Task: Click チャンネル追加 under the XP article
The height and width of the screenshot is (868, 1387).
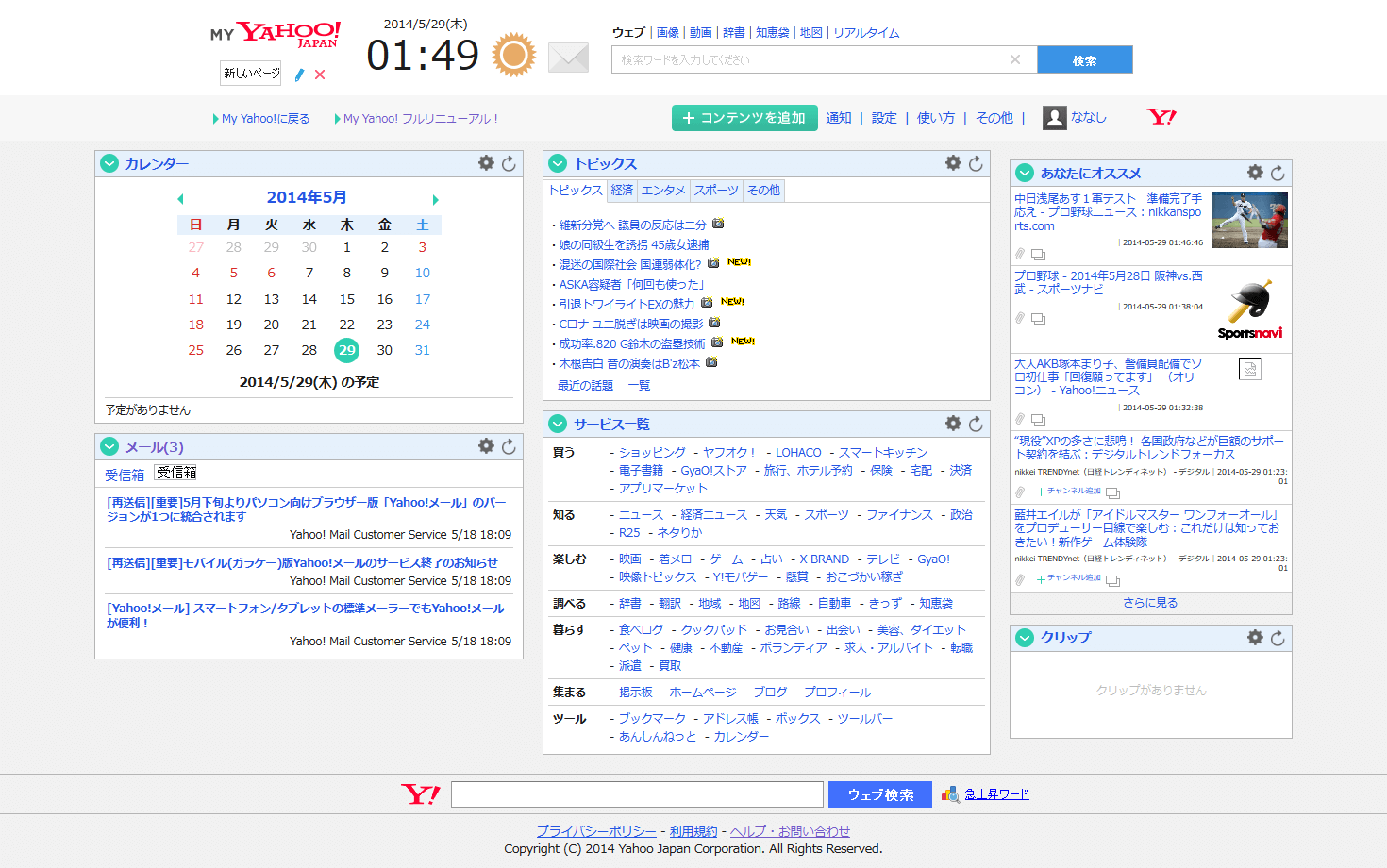Action: point(1069,492)
